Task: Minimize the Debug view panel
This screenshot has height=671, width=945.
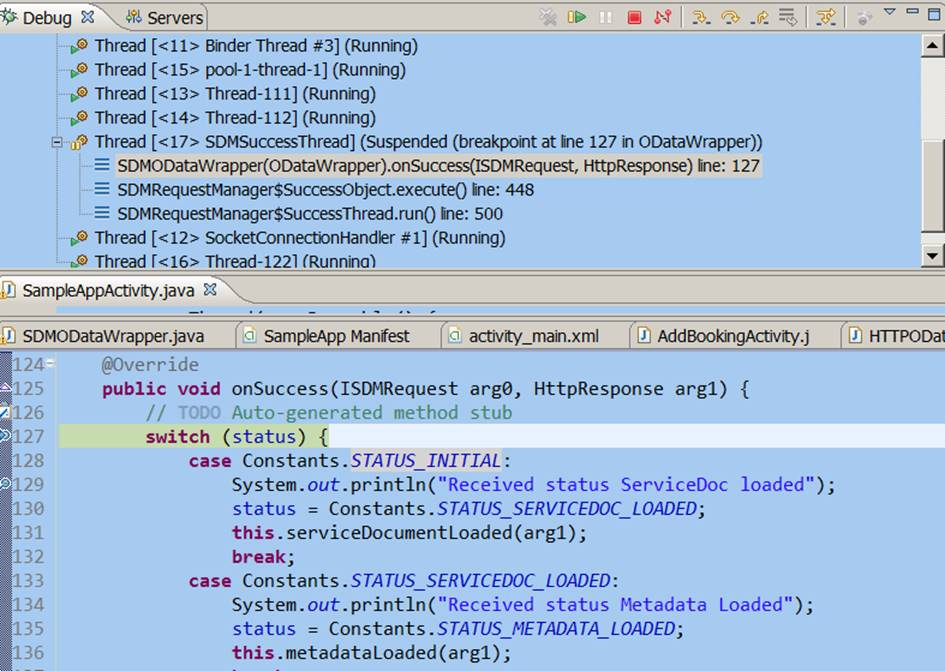Action: tap(912, 11)
